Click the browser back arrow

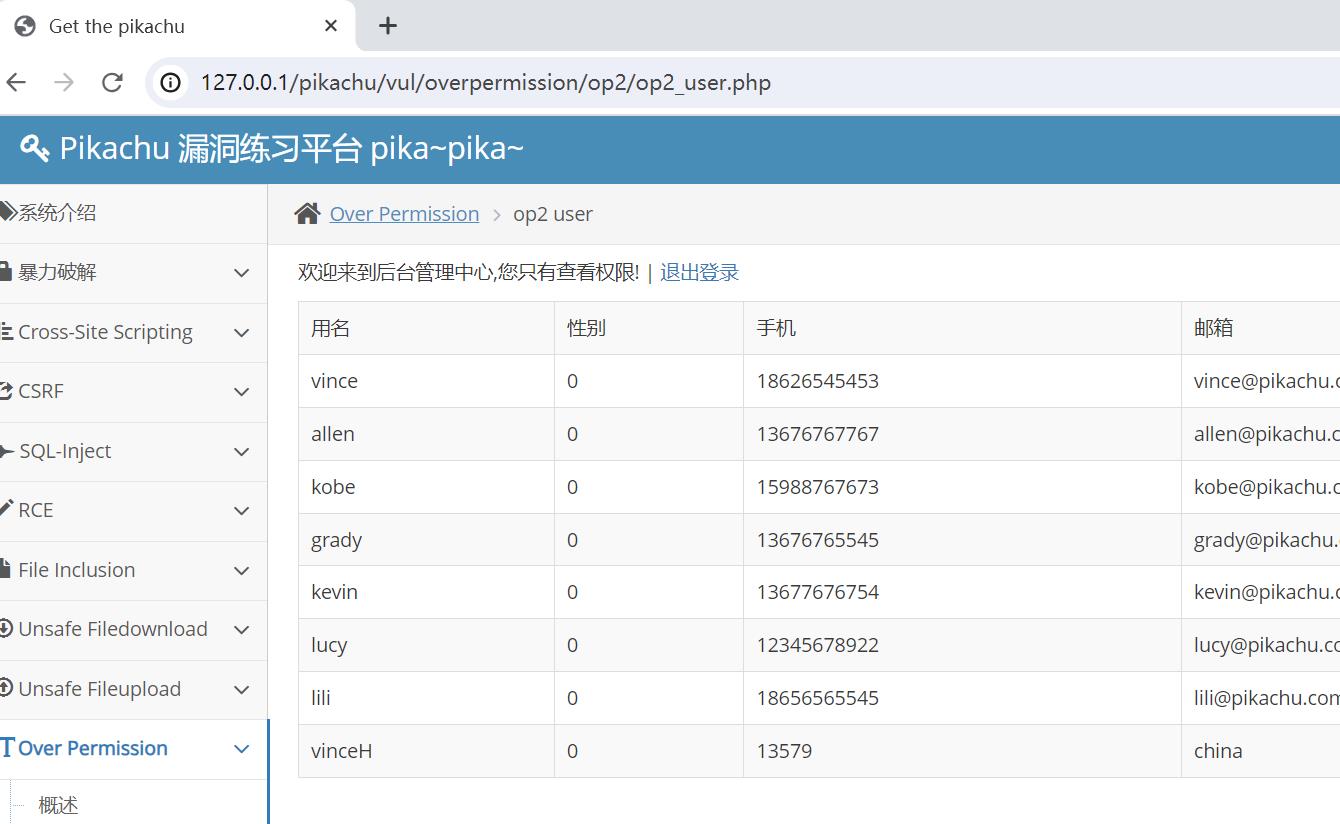16,82
